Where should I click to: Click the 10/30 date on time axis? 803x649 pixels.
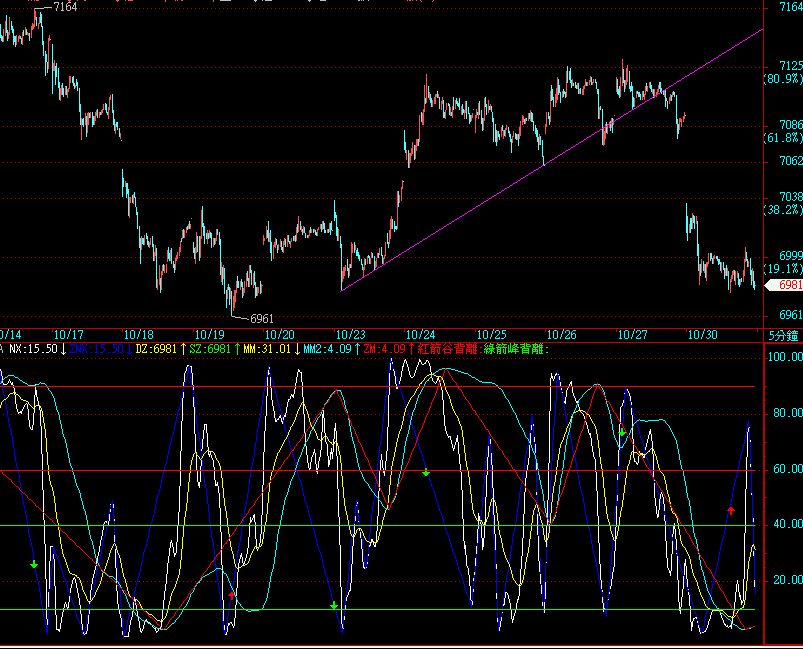[x=703, y=334]
